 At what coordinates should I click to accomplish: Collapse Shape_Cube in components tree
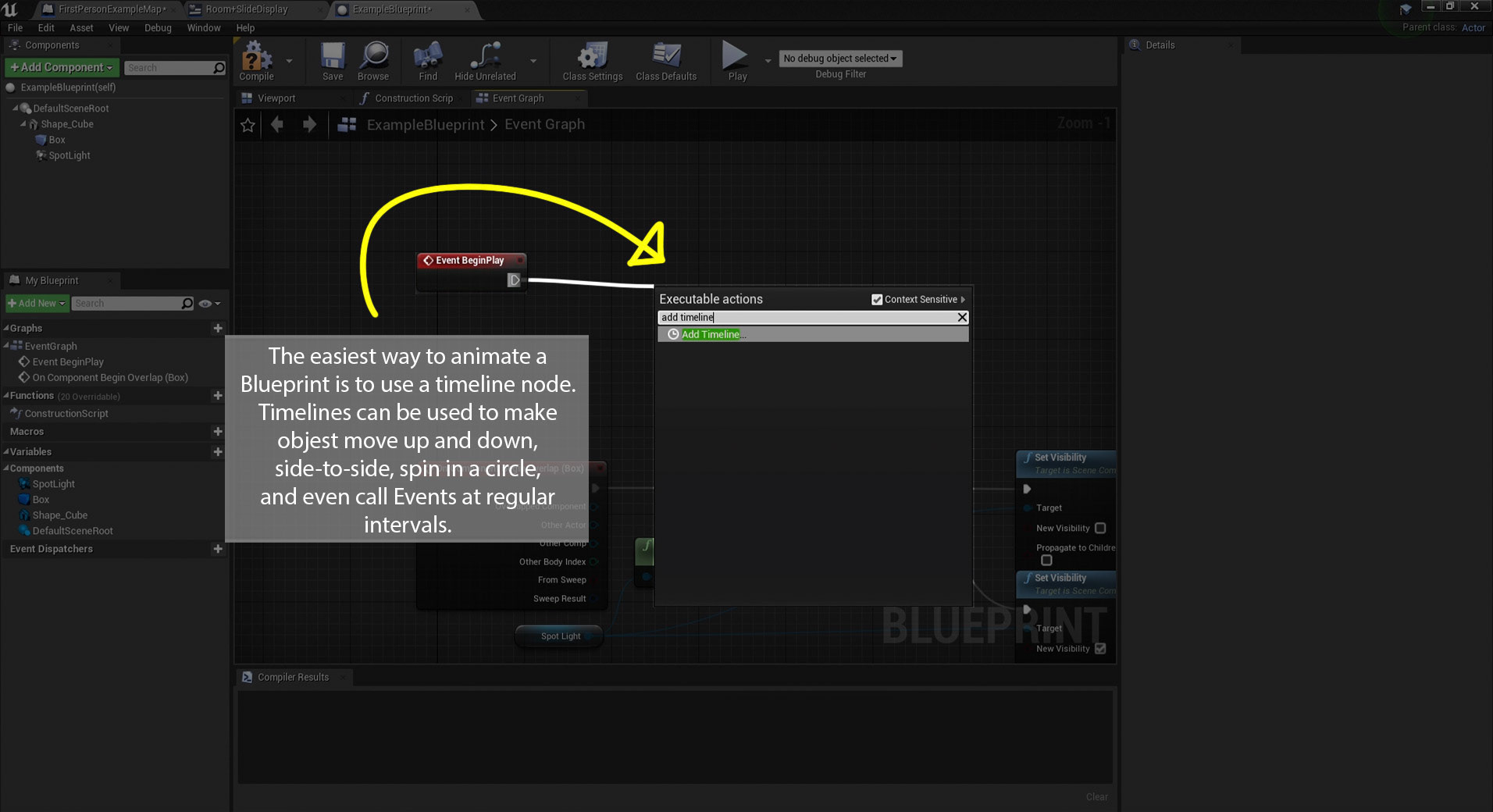[23, 123]
